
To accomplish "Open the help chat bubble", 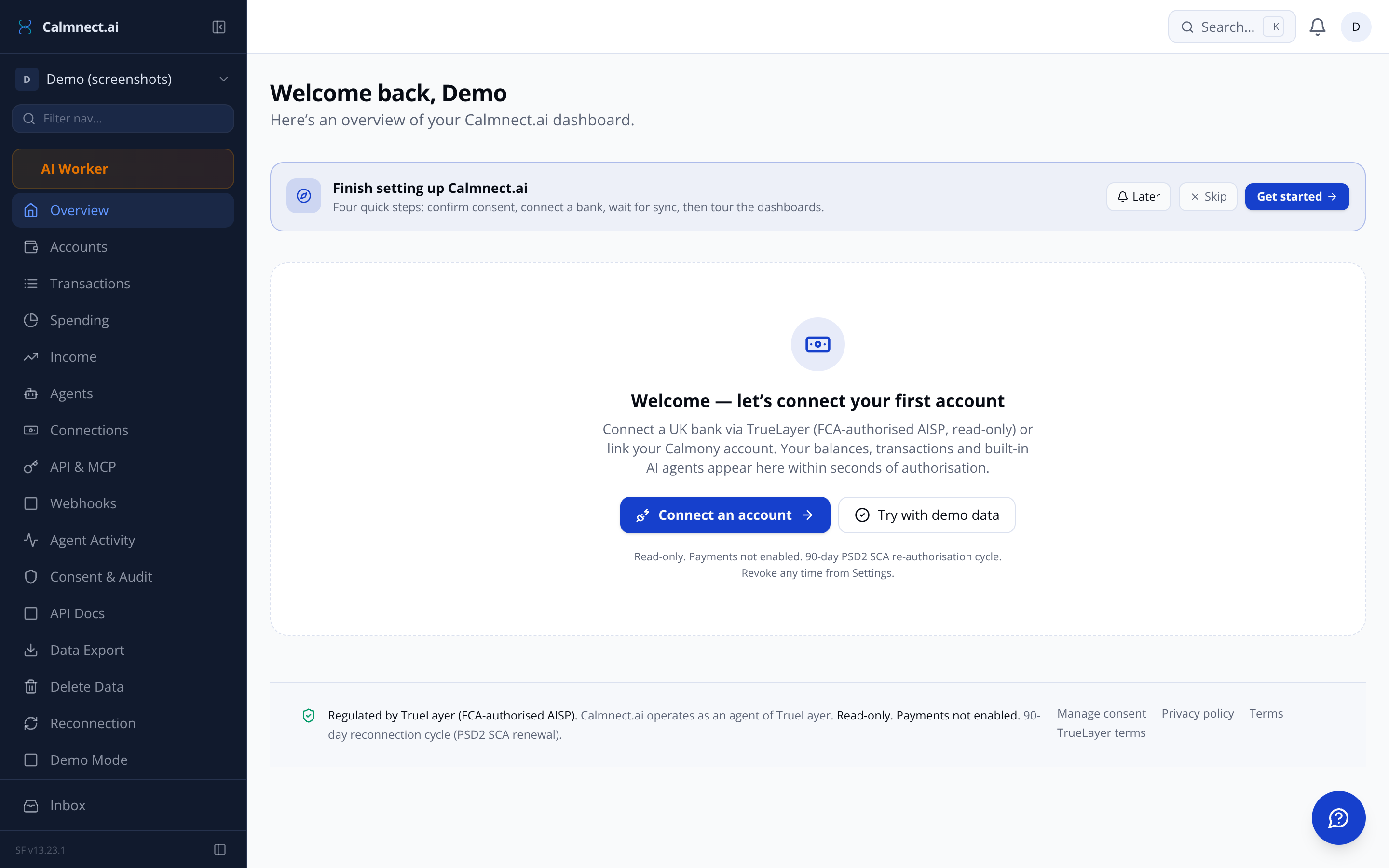I will click(x=1338, y=818).
